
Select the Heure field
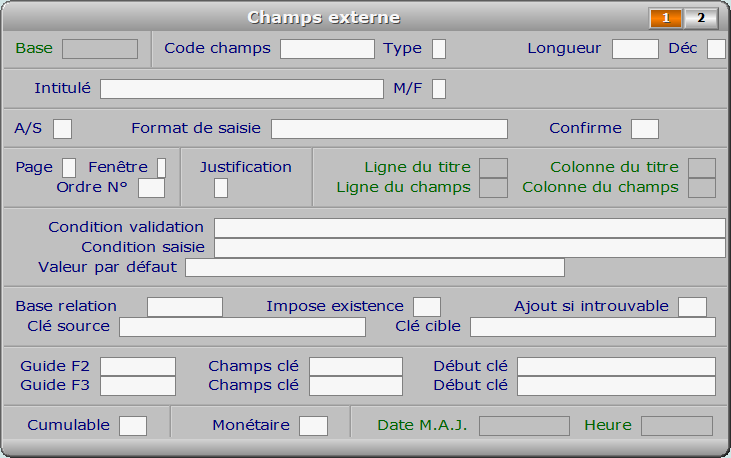(x=677, y=426)
